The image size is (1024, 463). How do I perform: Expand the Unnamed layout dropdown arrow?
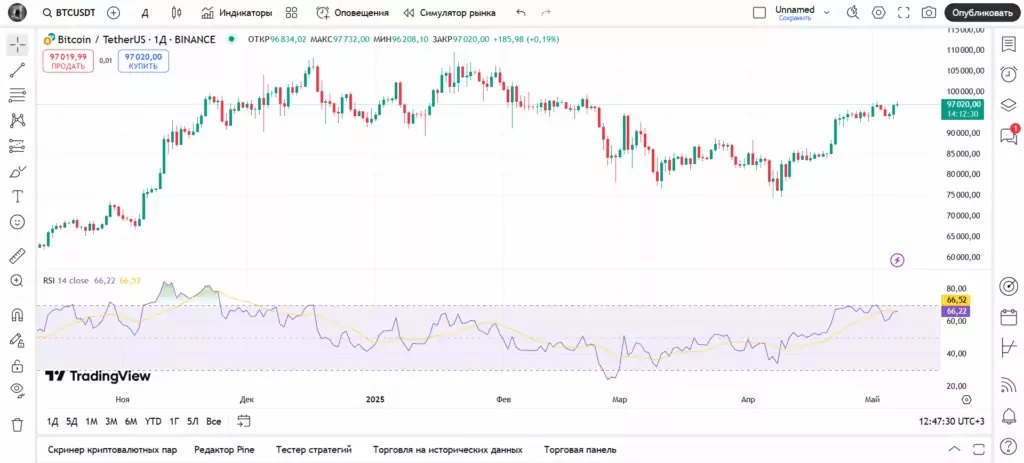coord(827,12)
